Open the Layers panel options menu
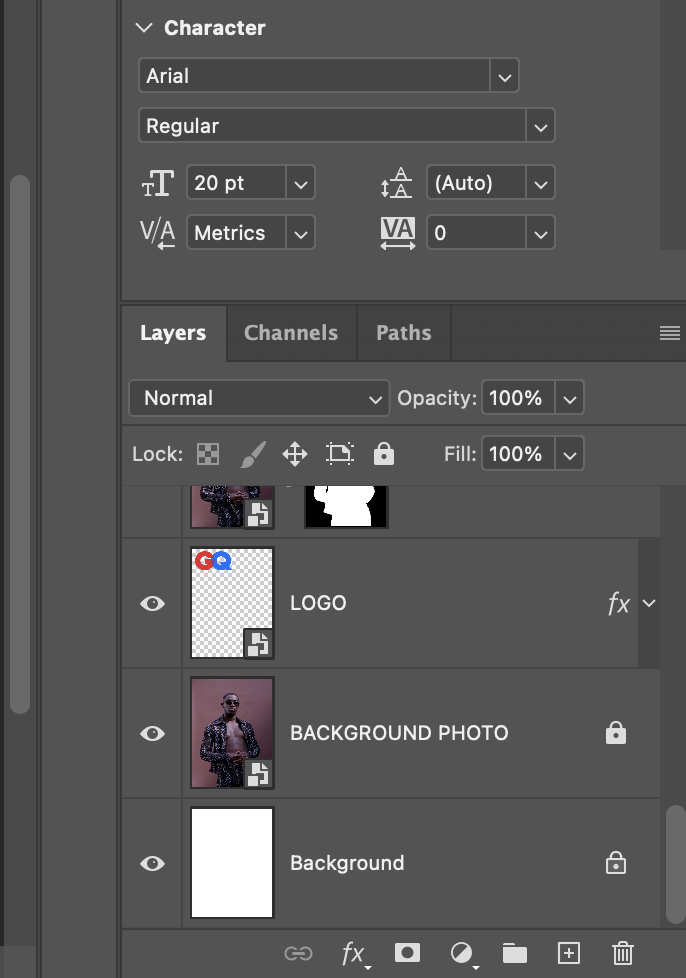The image size is (686, 978). point(670,333)
